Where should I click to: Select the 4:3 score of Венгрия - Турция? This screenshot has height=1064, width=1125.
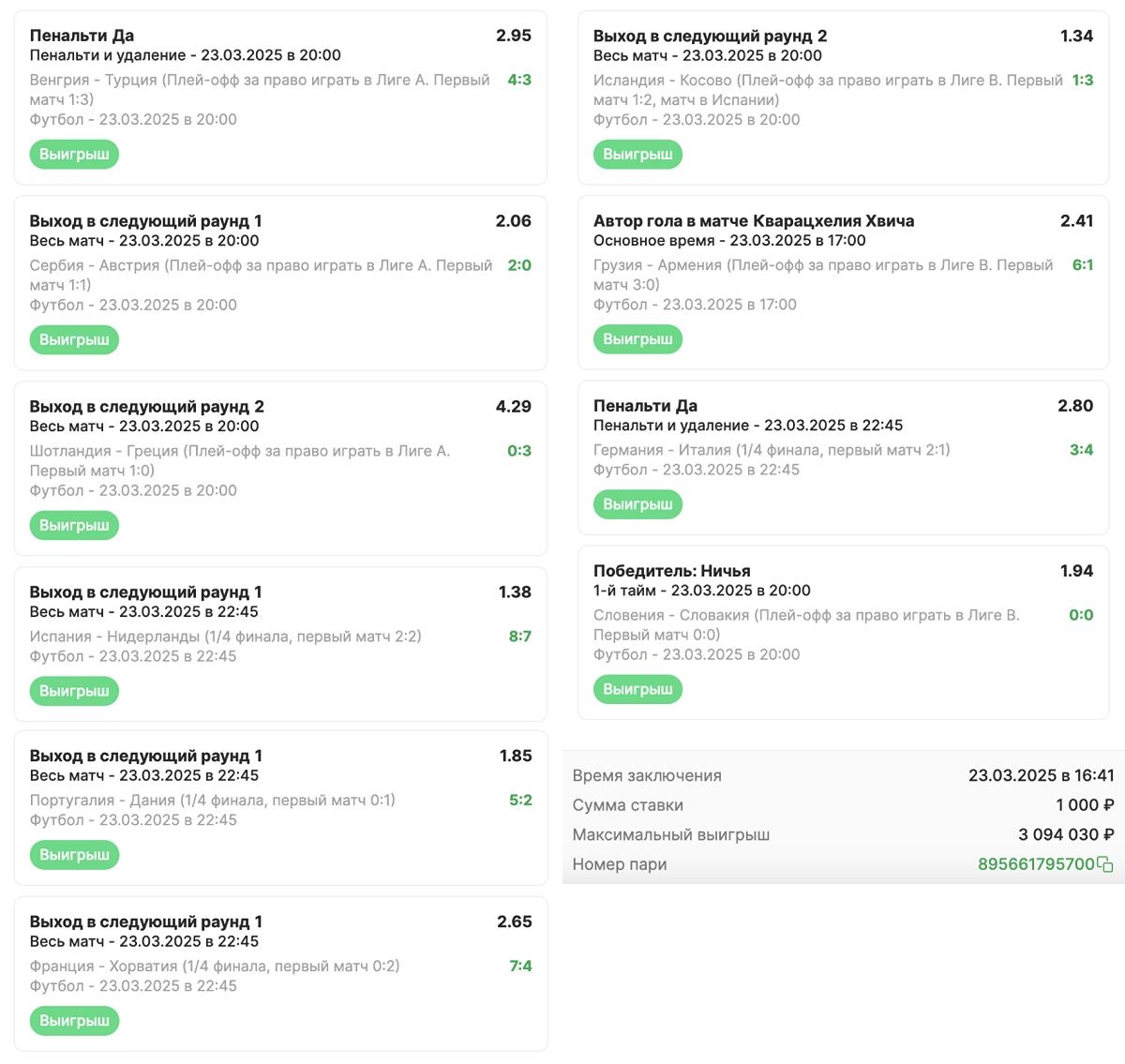(x=519, y=80)
